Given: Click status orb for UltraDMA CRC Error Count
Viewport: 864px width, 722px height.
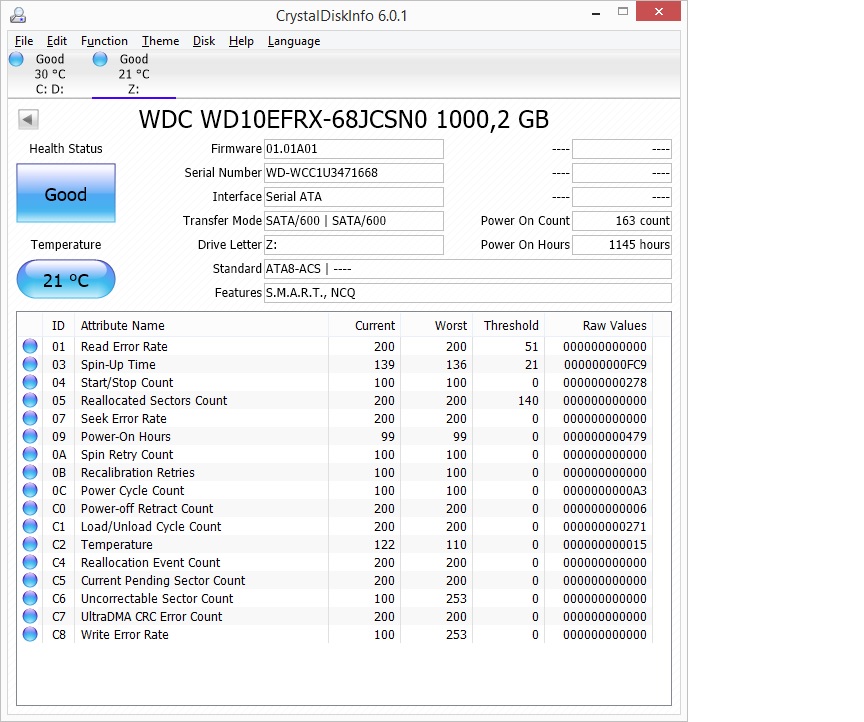Looking at the screenshot, I should (30, 616).
